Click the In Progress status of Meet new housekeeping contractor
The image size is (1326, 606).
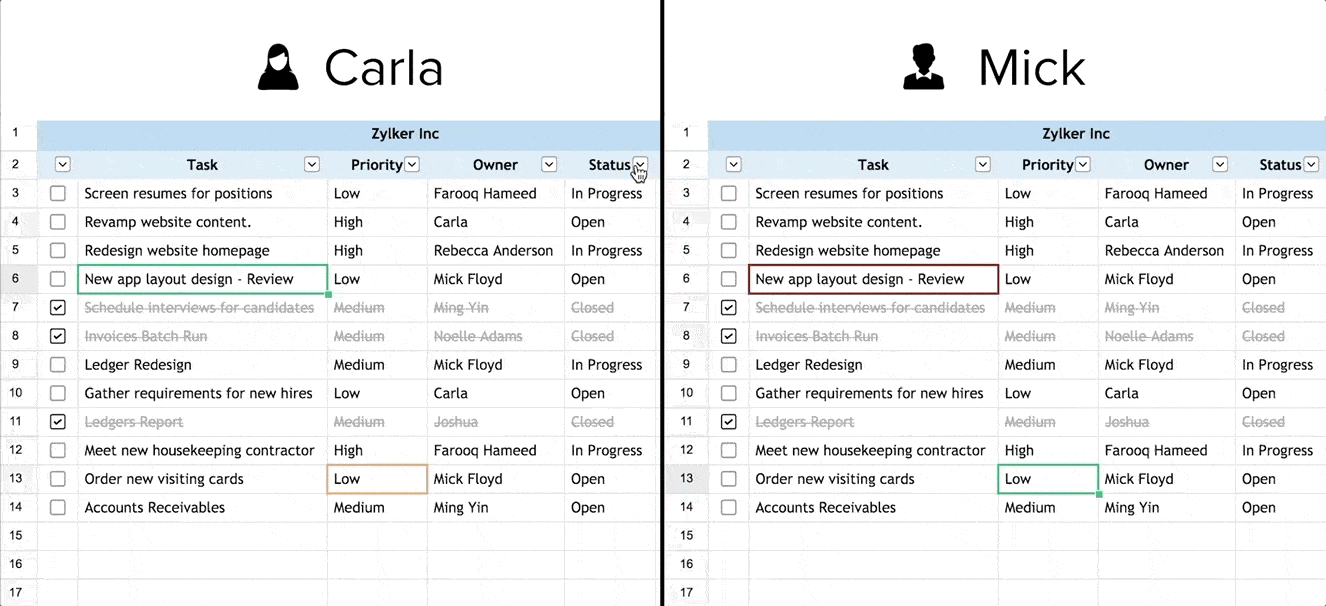click(608, 450)
